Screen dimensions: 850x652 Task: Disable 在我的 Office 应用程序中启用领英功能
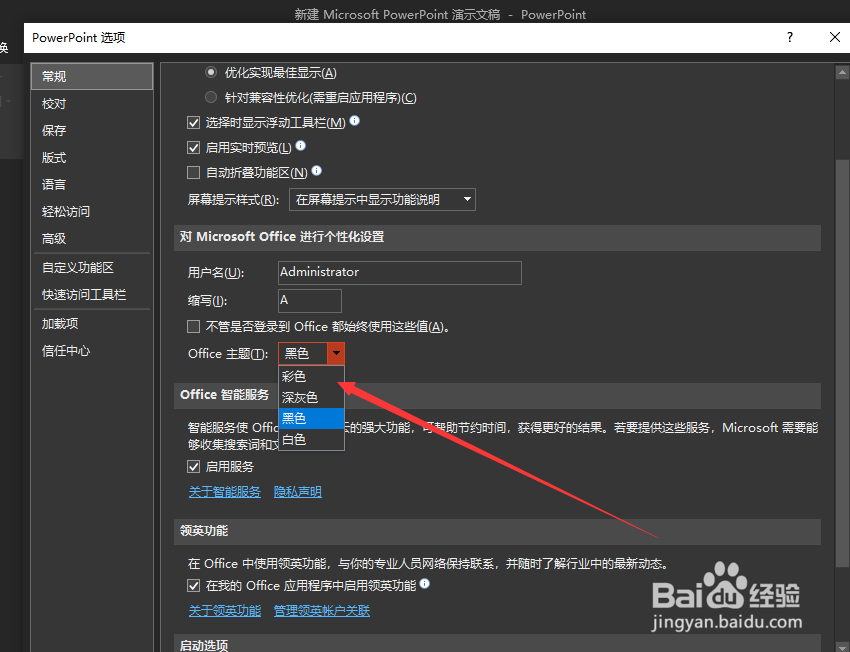[194, 586]
